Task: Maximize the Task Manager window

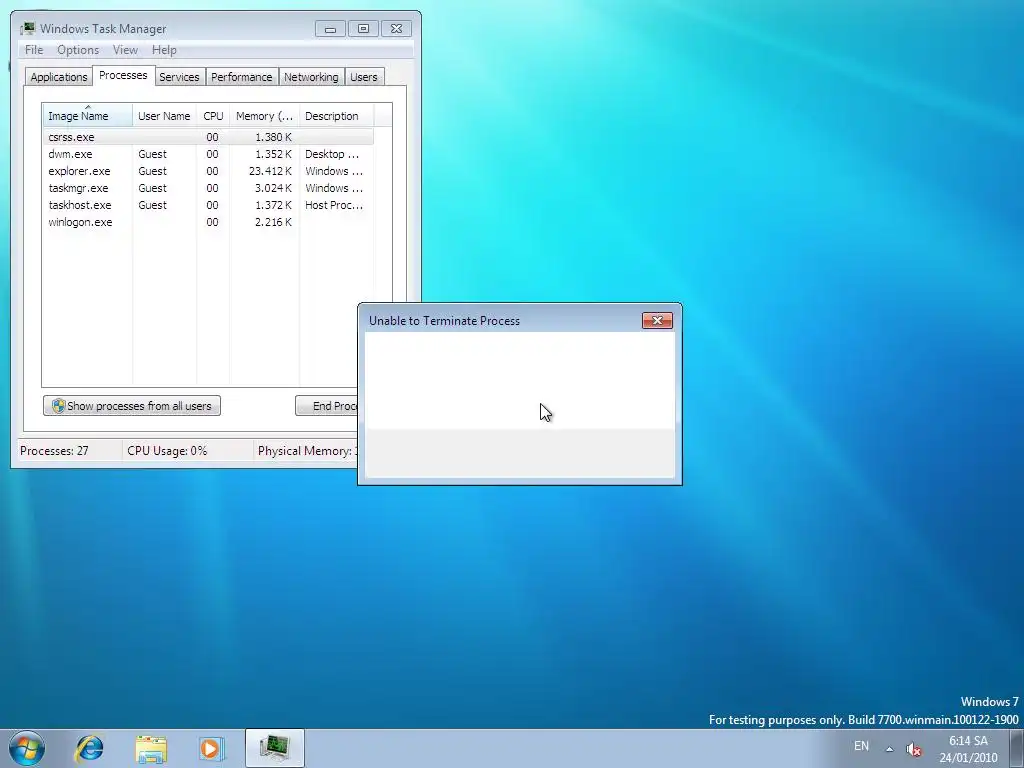Action: (x=363, y=29)
